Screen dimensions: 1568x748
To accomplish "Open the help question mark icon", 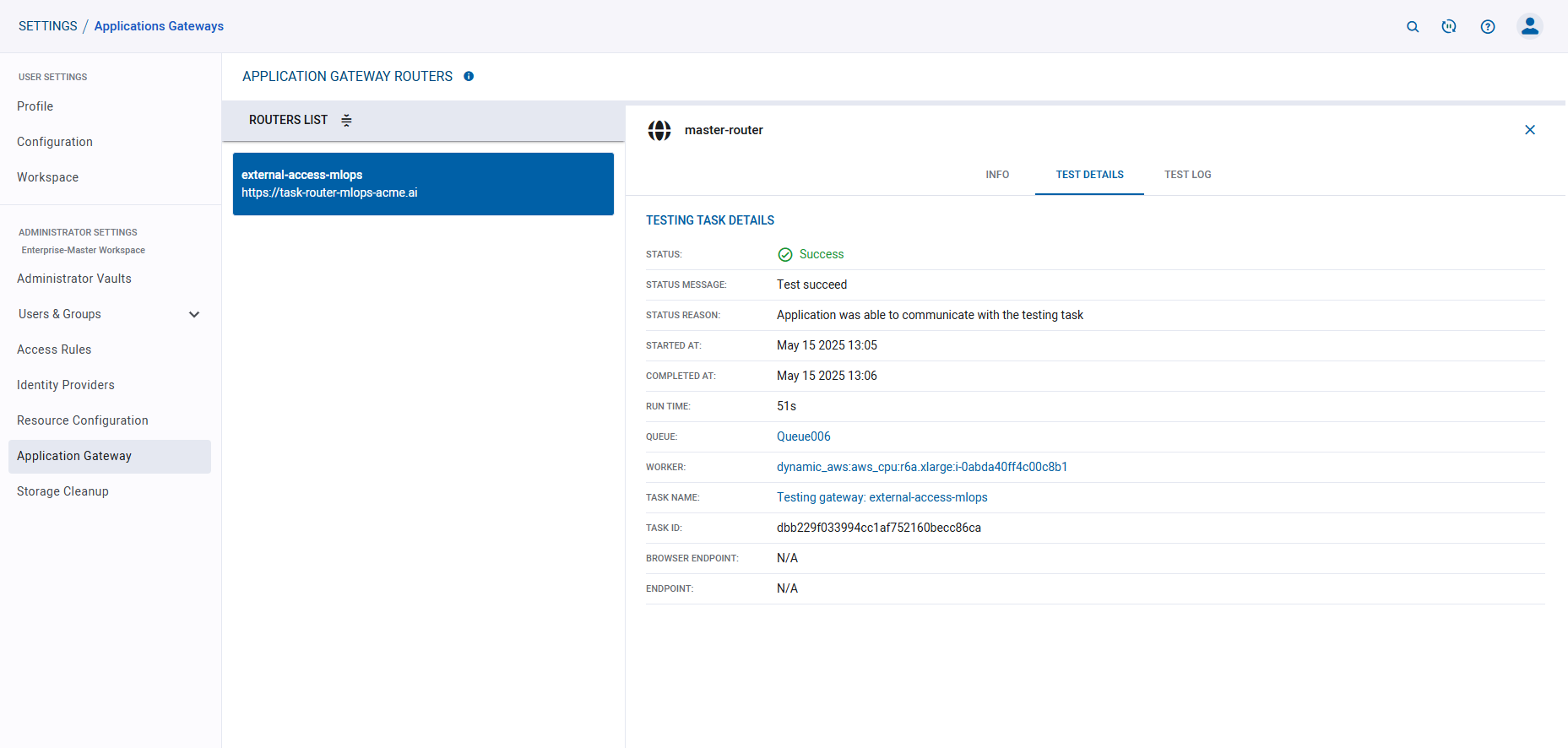I will click(x=1487, y=27).
